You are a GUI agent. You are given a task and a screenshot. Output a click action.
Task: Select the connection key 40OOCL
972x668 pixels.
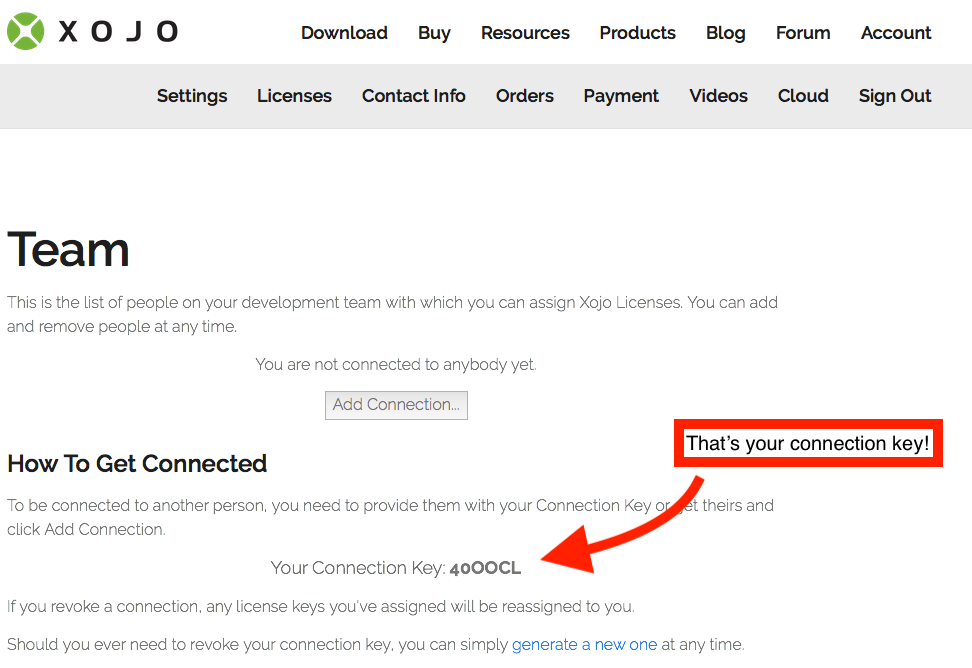[485, 568]
